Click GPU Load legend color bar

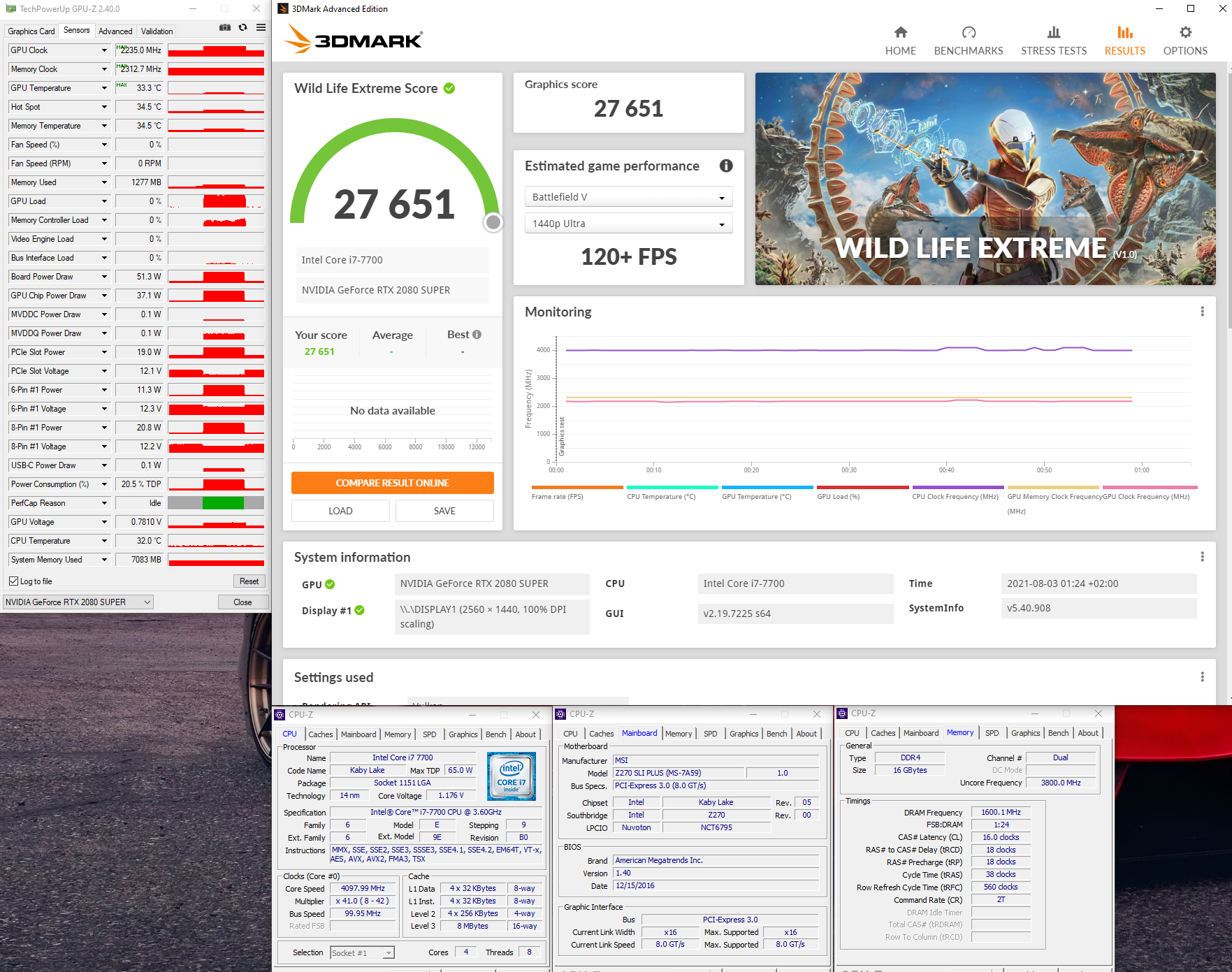pyautogui.click(x=863, y=487)
